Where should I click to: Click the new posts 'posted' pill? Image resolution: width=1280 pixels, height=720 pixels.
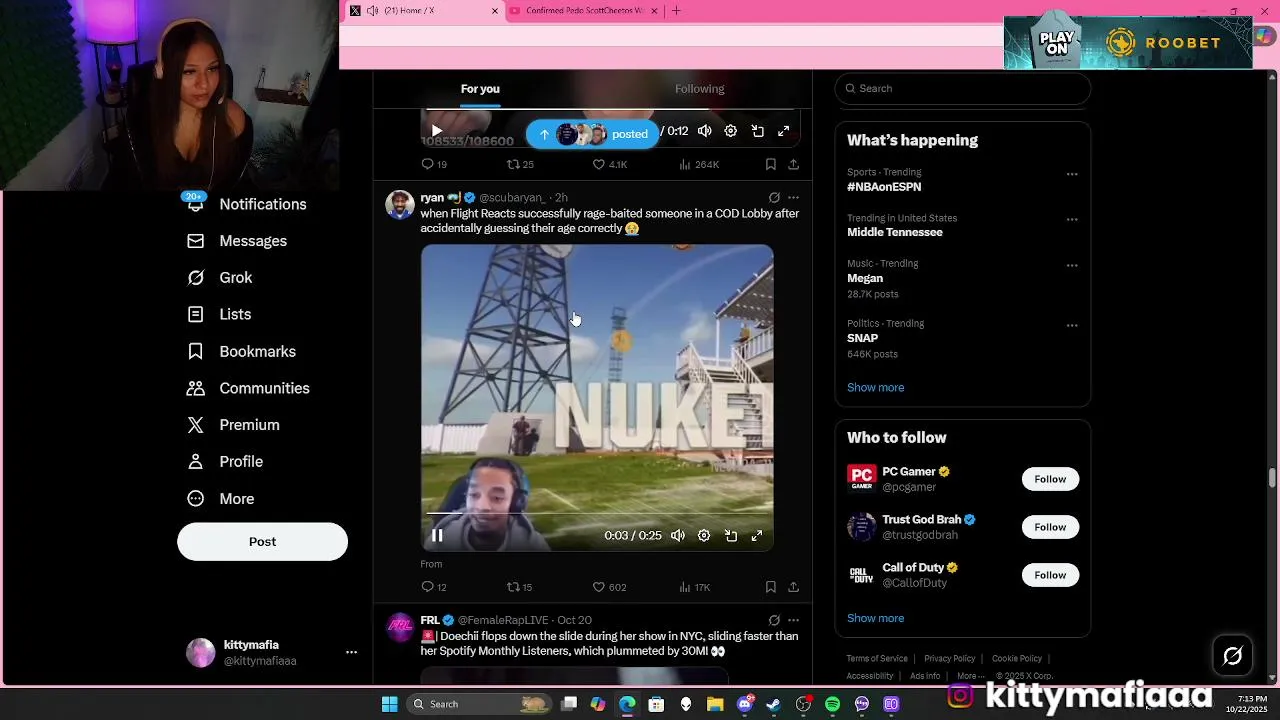pos(592,134)
